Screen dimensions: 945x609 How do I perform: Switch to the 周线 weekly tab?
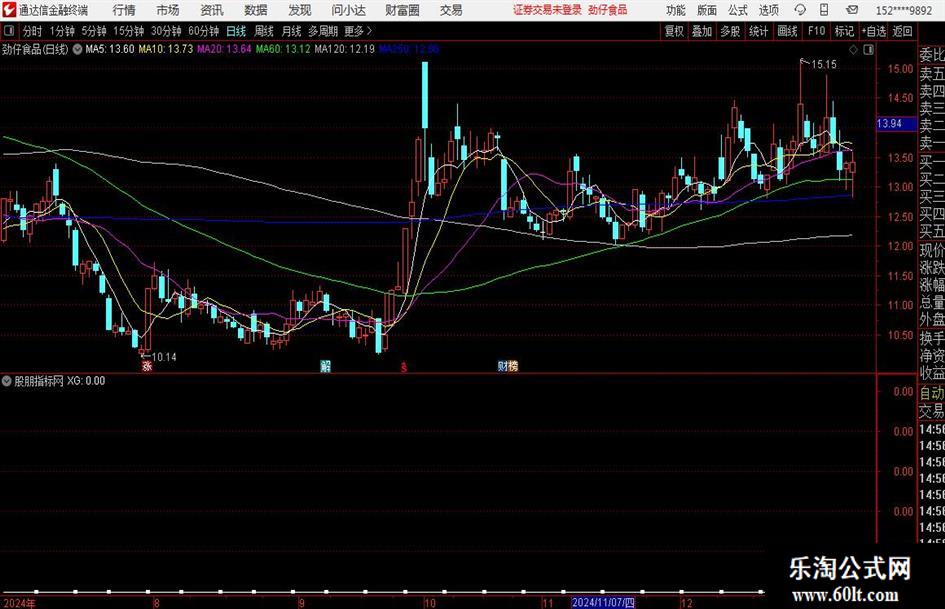pyautogui.click(x=263, y=31)
